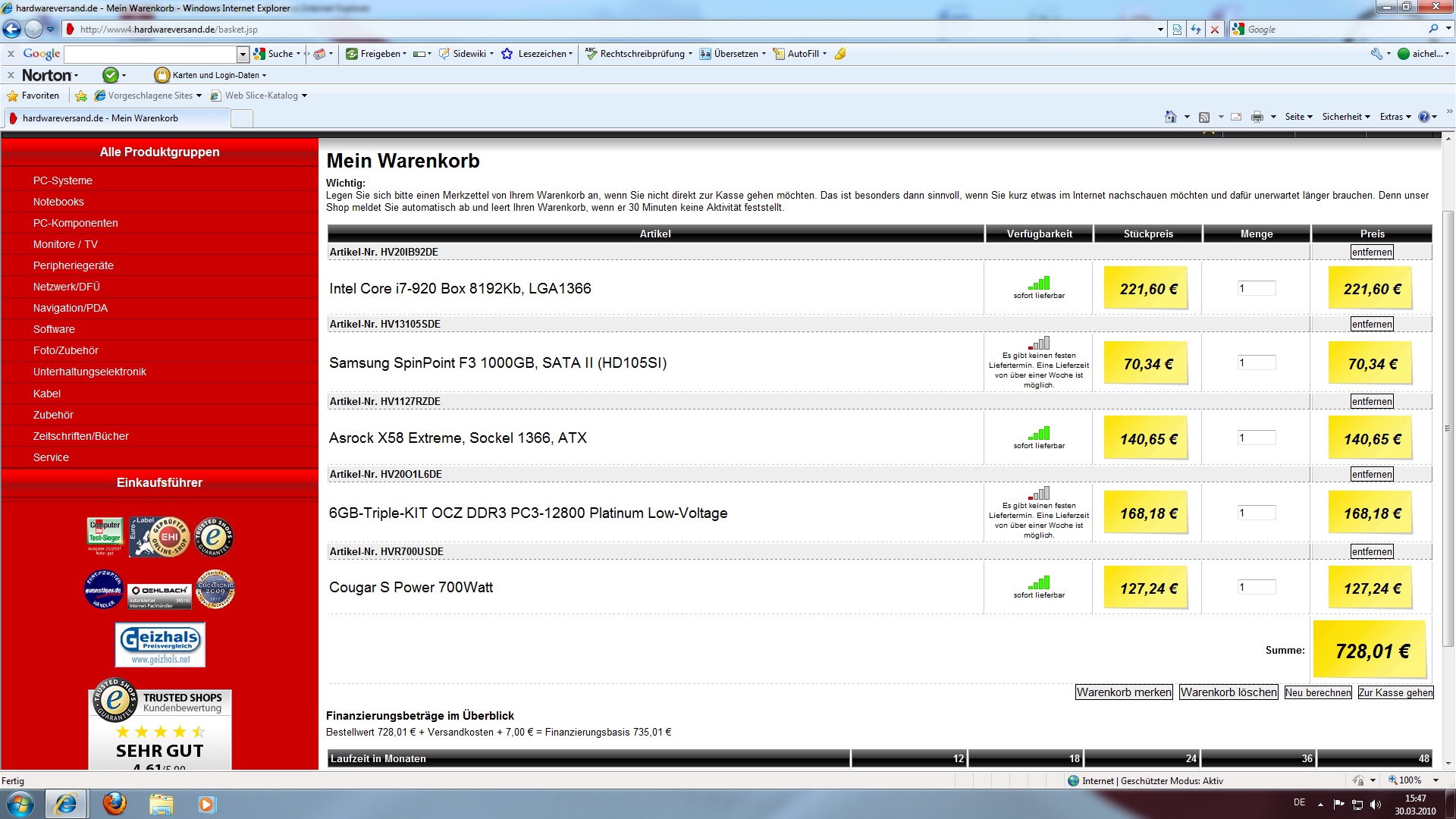
Task: Click the Geizhals Preisvergleich logo
Action: coord(160,645)
